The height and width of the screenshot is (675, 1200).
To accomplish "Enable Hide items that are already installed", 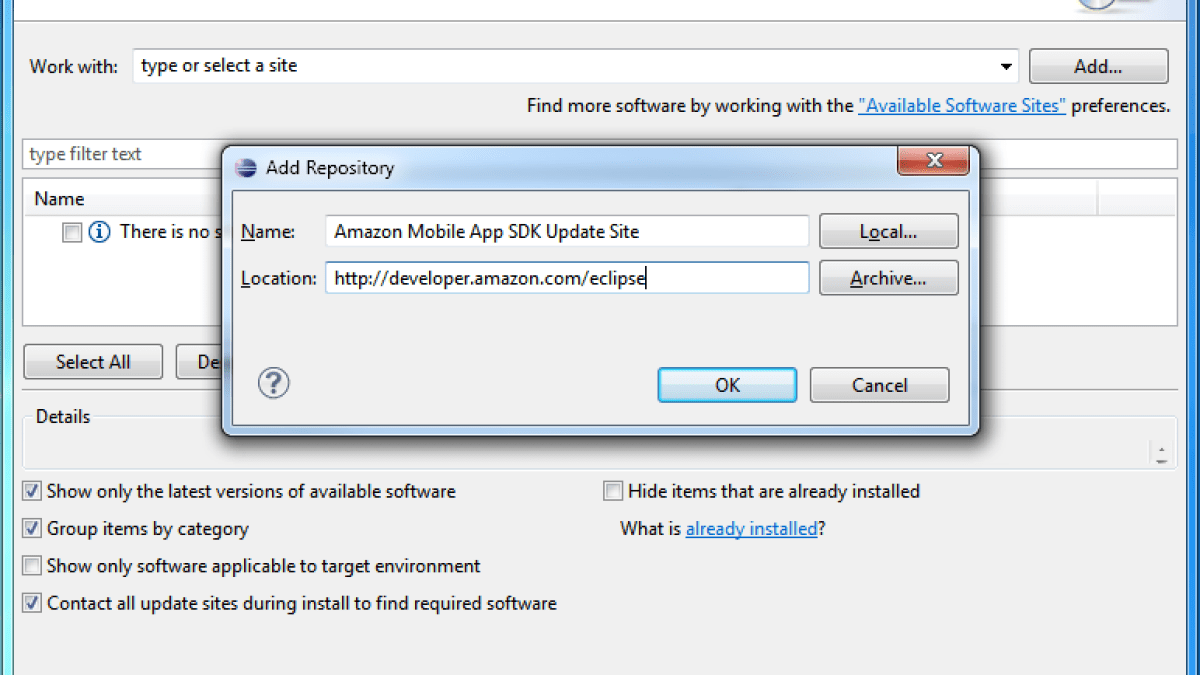I will coord(613,492).
